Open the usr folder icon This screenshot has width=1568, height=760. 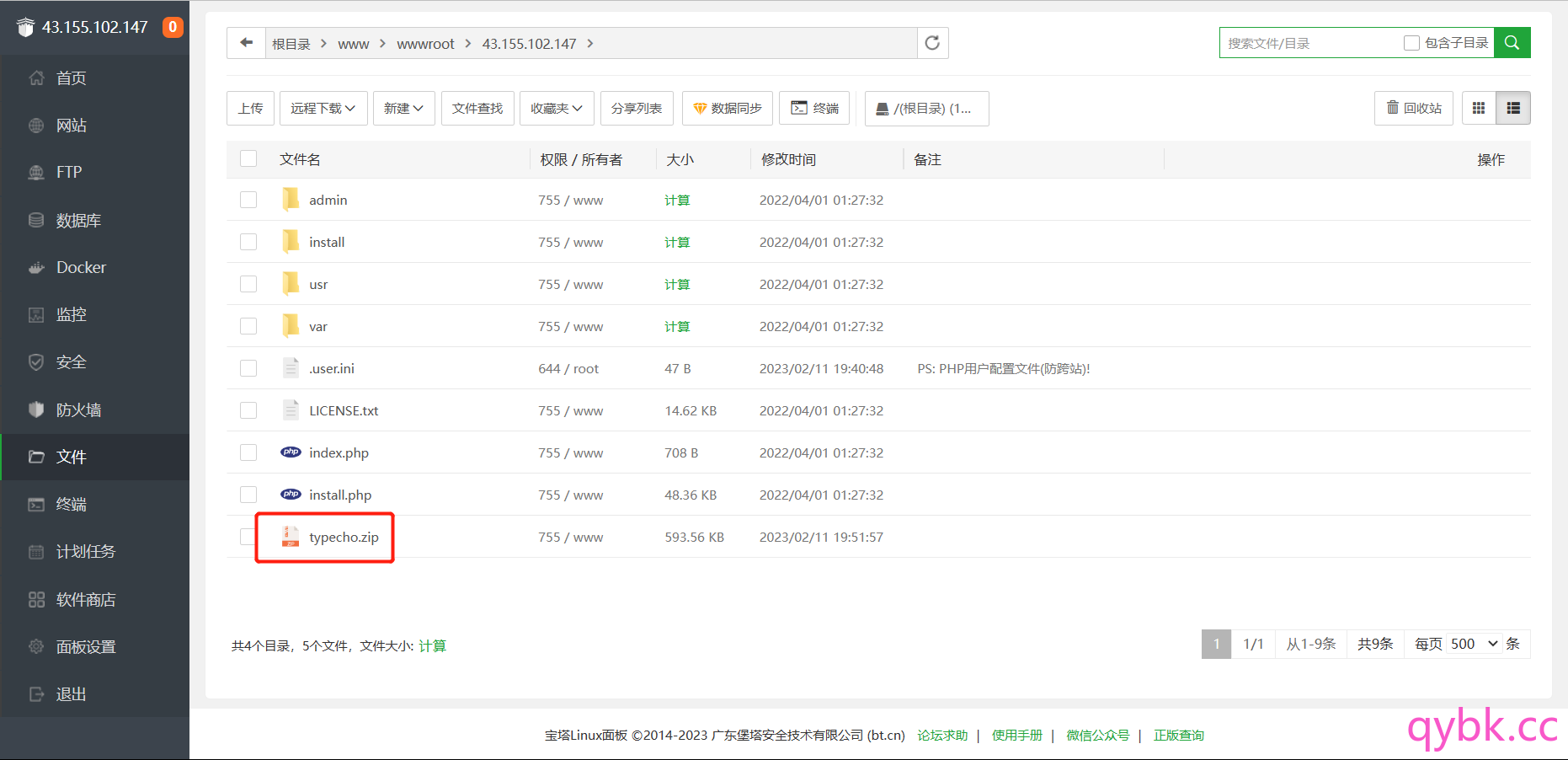(x=291, y=283)
